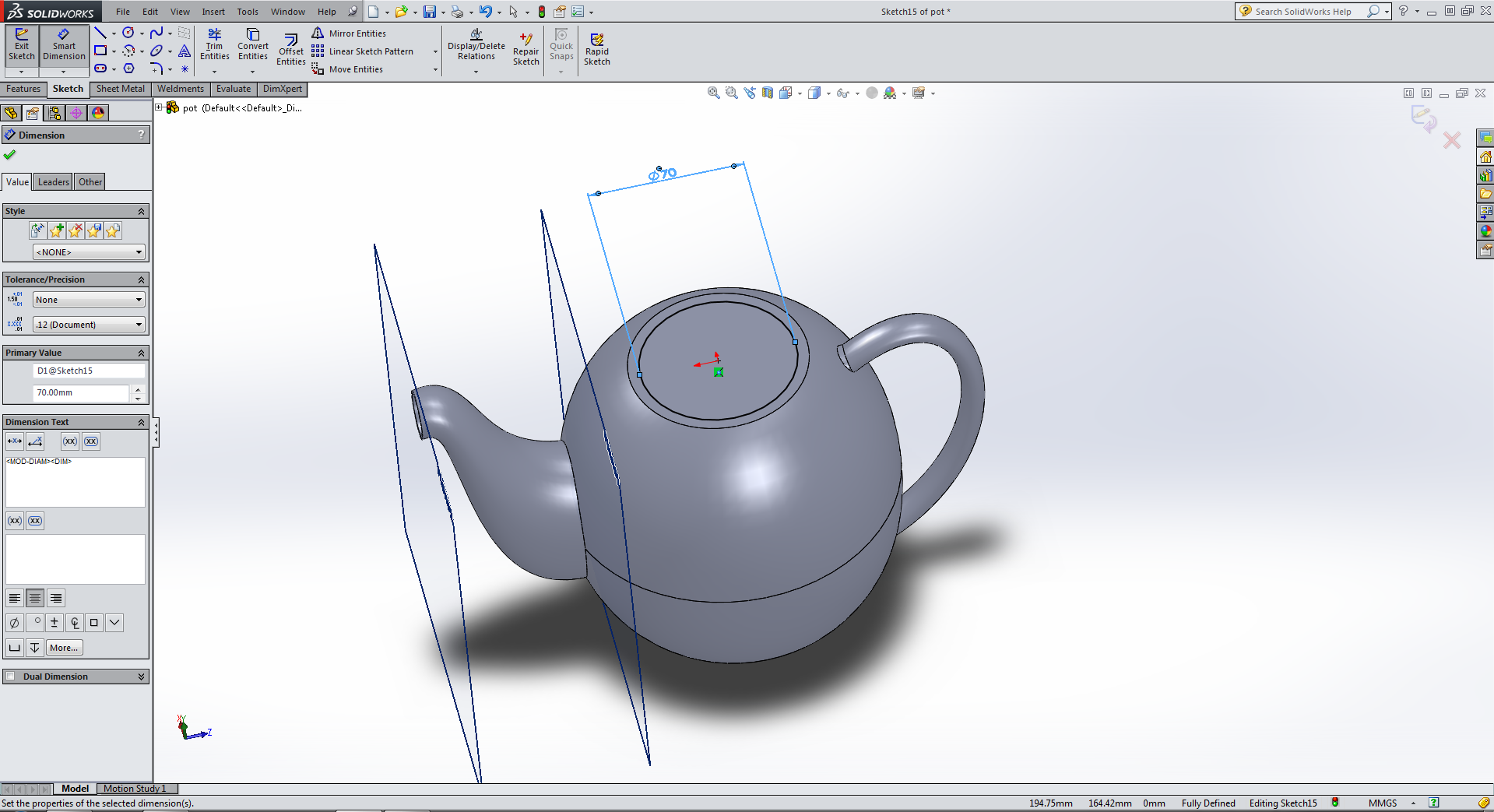Enable the Dual Dimension checkbox

(11, 677)
